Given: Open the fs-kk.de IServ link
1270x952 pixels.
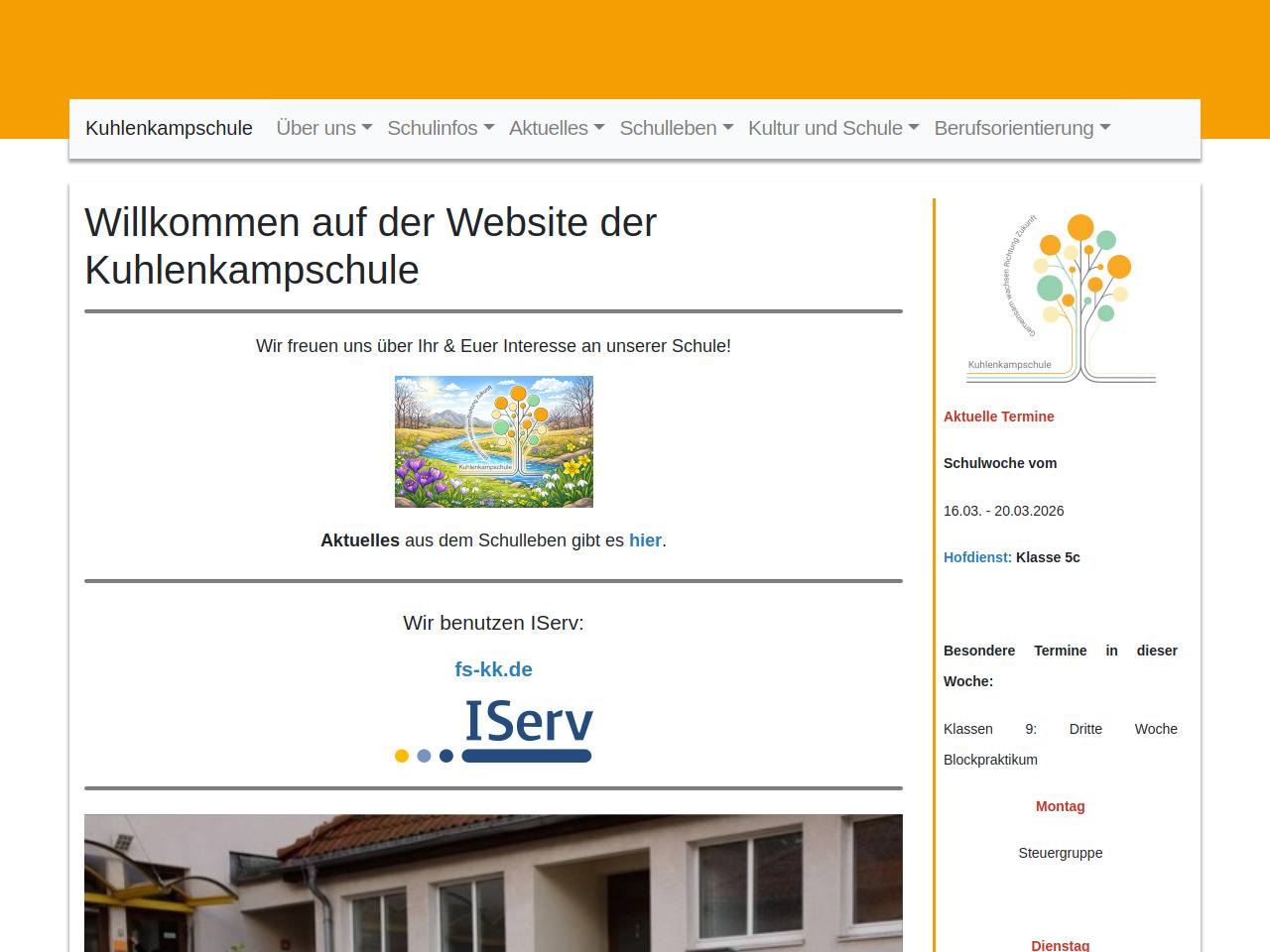Looking at the screenshot, I should pos(493,669).
